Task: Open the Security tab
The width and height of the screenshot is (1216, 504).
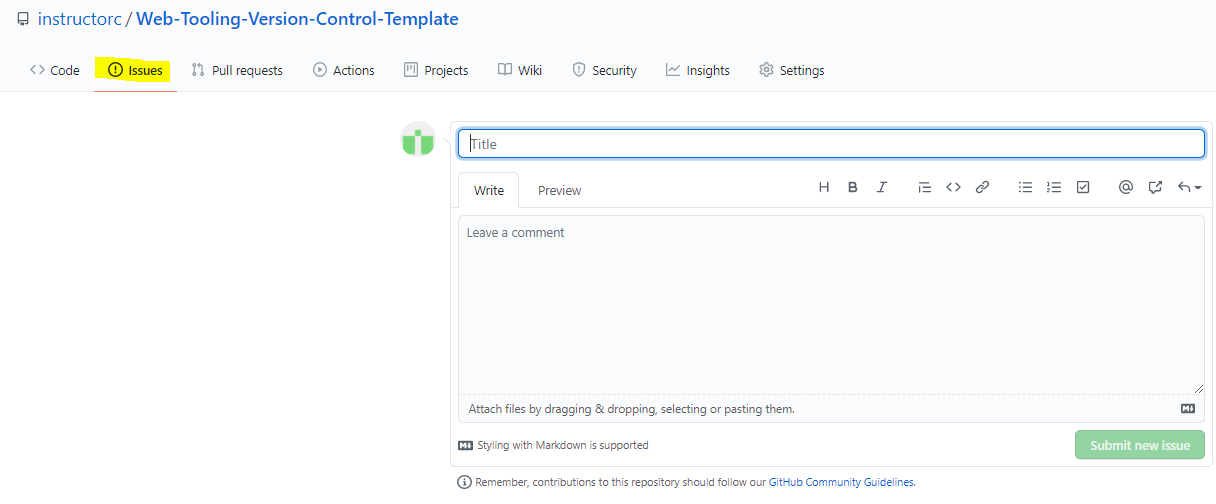Action: click(x=604, y=70)
